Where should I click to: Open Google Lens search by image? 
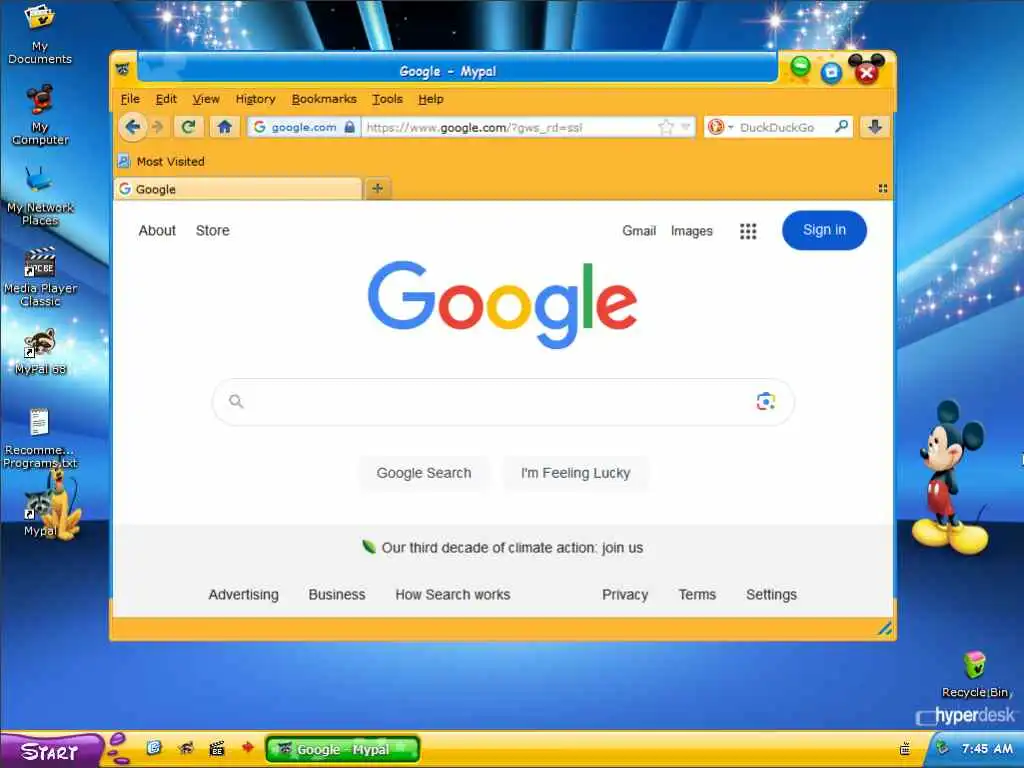point(765,401)
